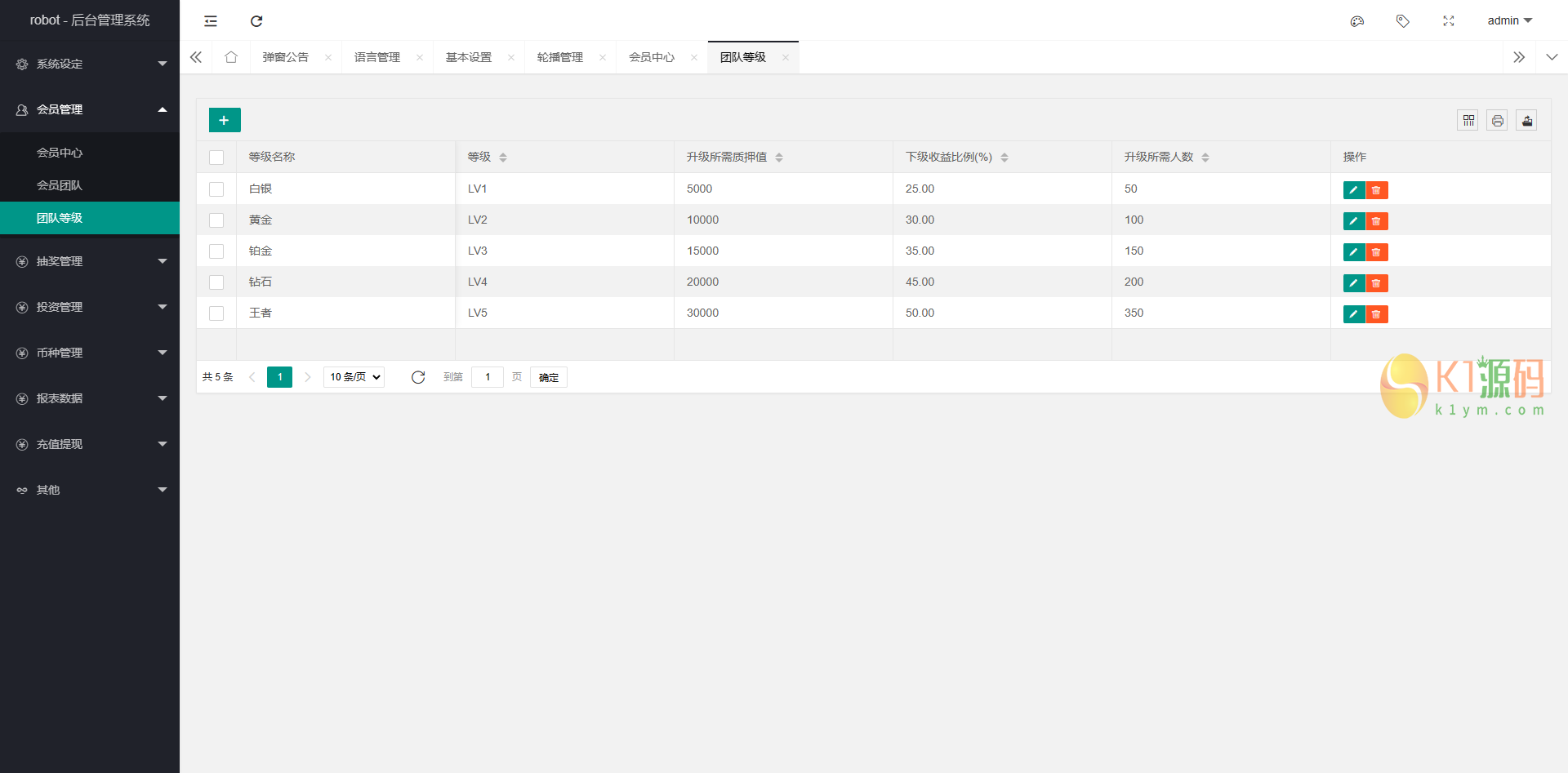The image size is (1568, 773).
Task: Collapse the sidebar with the menu icon
Action: [x=211, y=21]
